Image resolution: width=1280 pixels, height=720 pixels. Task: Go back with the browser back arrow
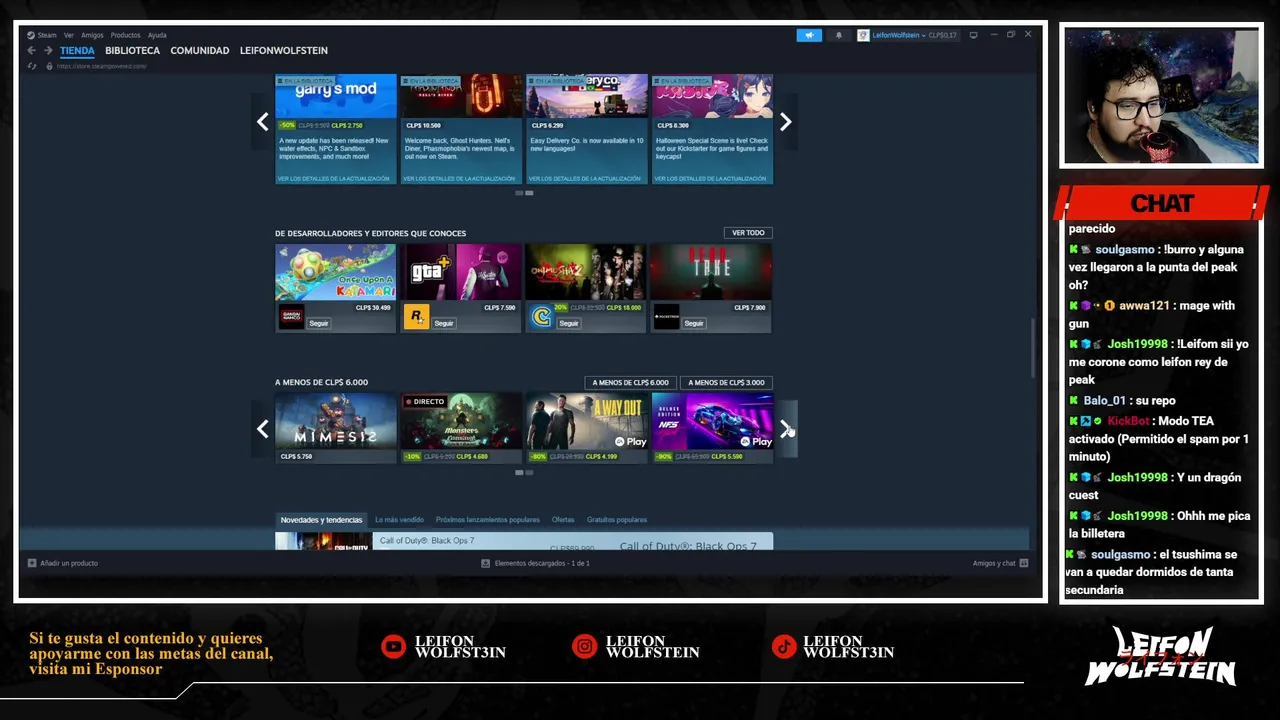coord(31,50)
